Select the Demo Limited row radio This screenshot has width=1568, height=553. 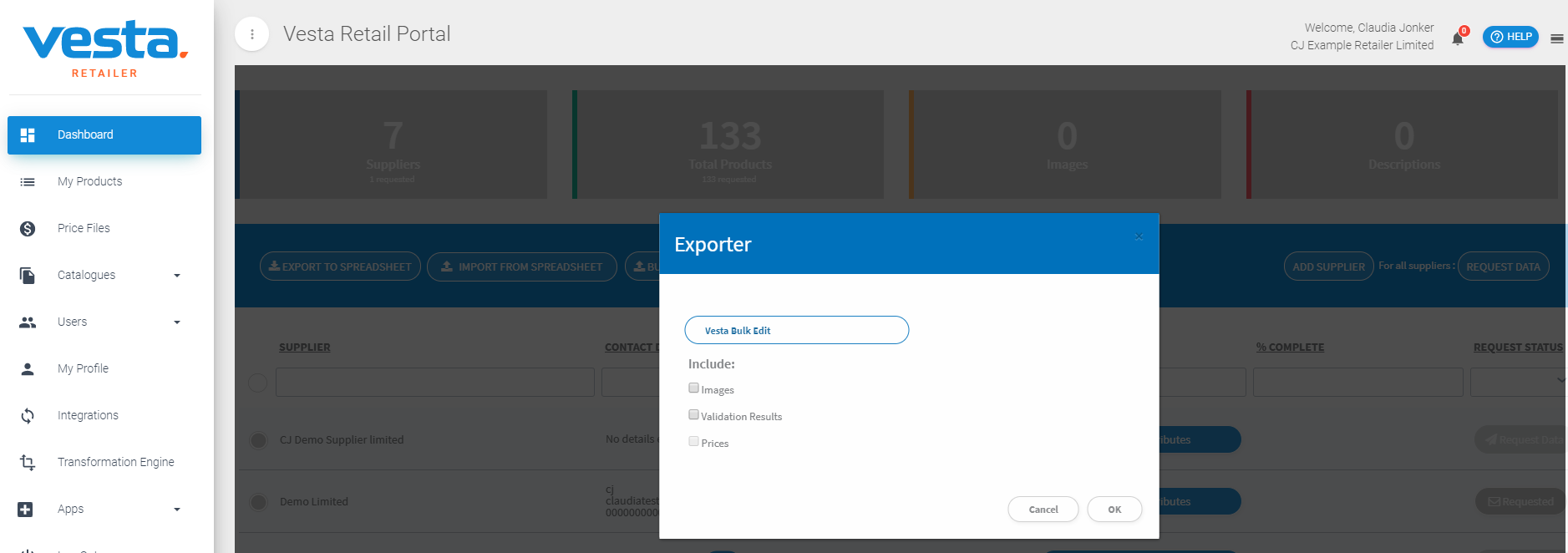259,502
